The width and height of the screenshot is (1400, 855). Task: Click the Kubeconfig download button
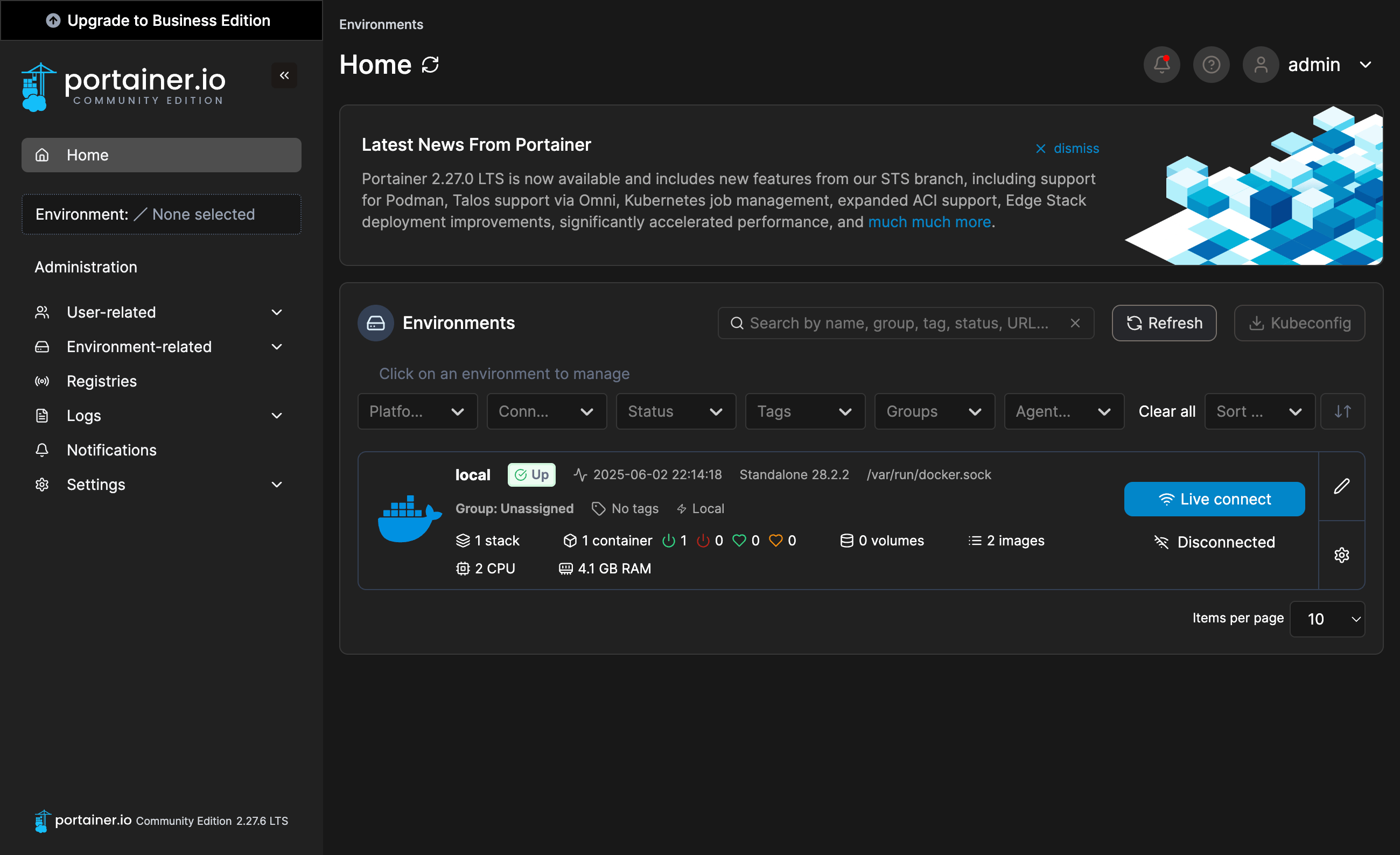click(1299, 323)
